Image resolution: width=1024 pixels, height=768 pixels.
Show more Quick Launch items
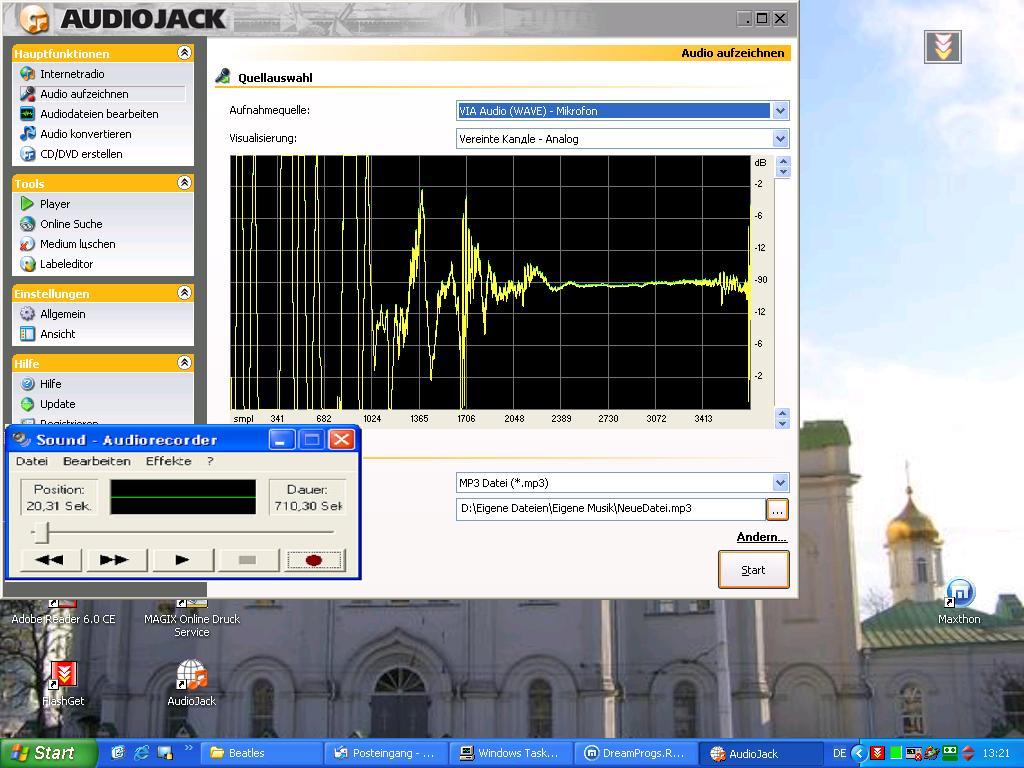(189, 748)
